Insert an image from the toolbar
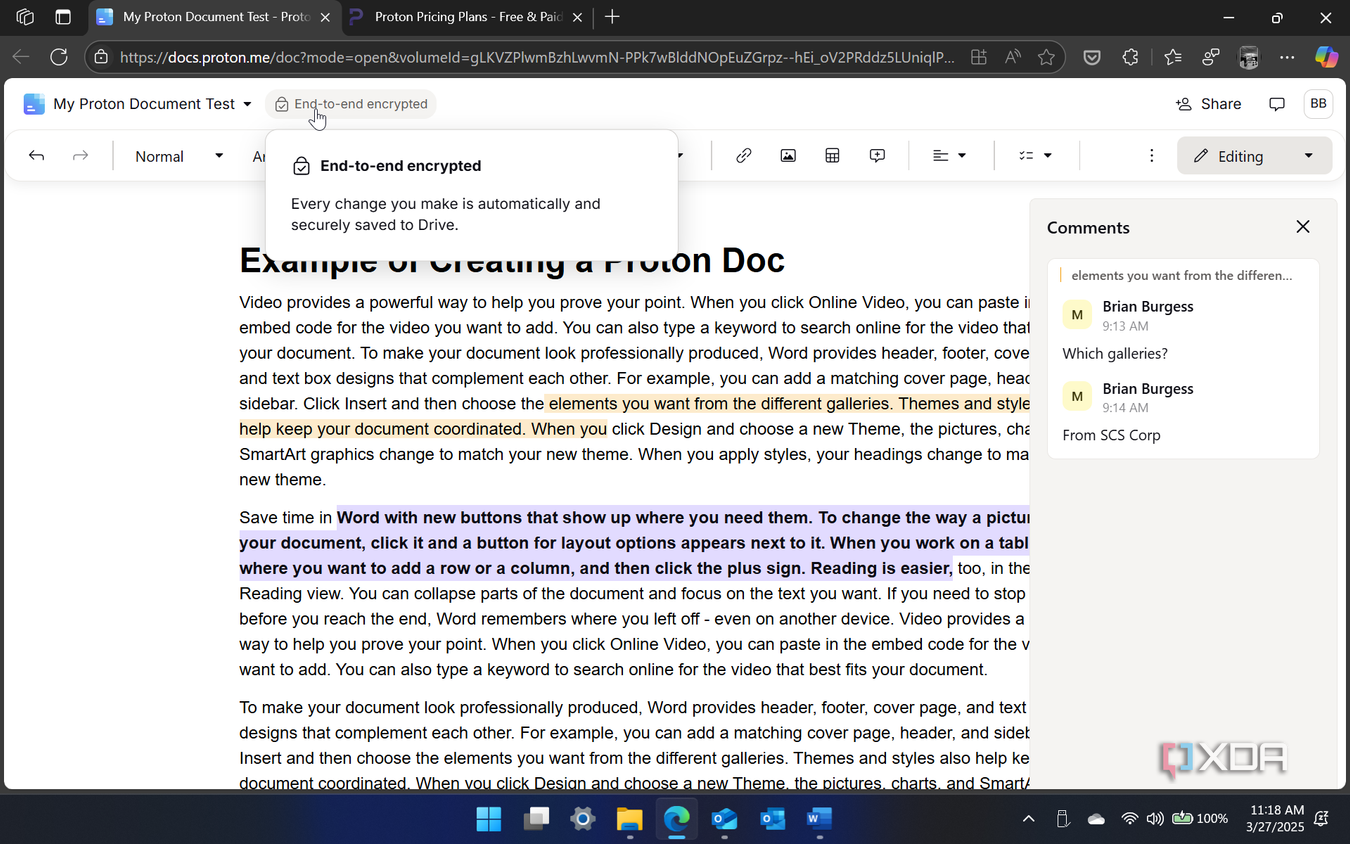1350x844 pixels. coord(788,156)
